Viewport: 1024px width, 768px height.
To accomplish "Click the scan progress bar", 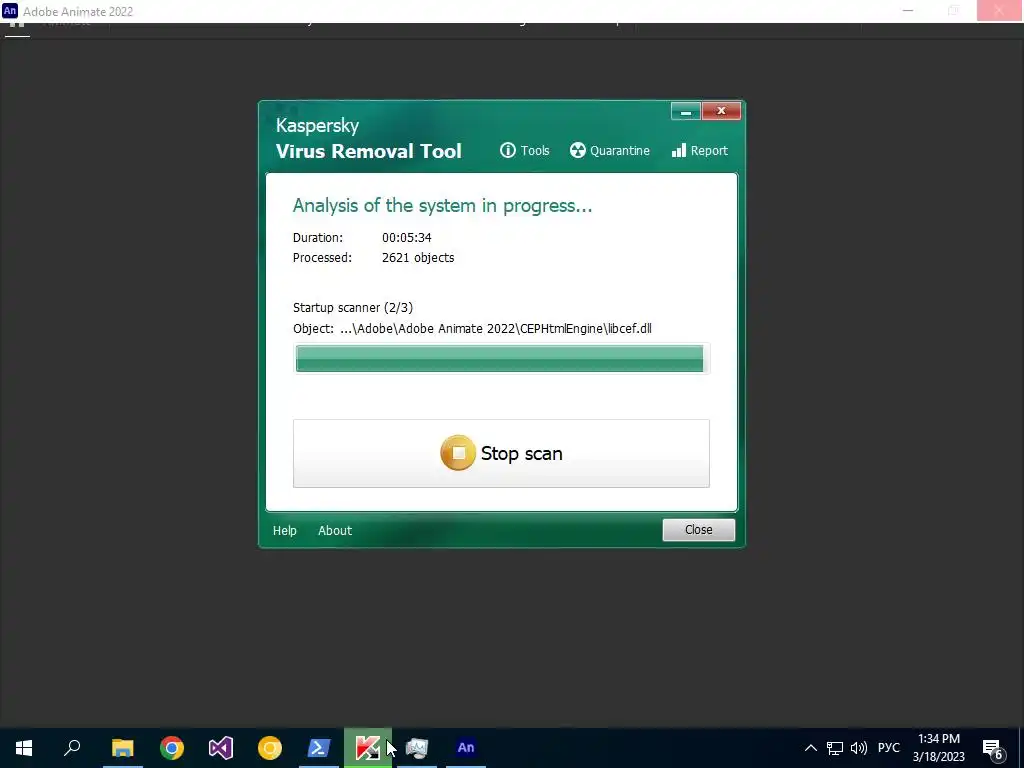I will [x=500, y=359].
